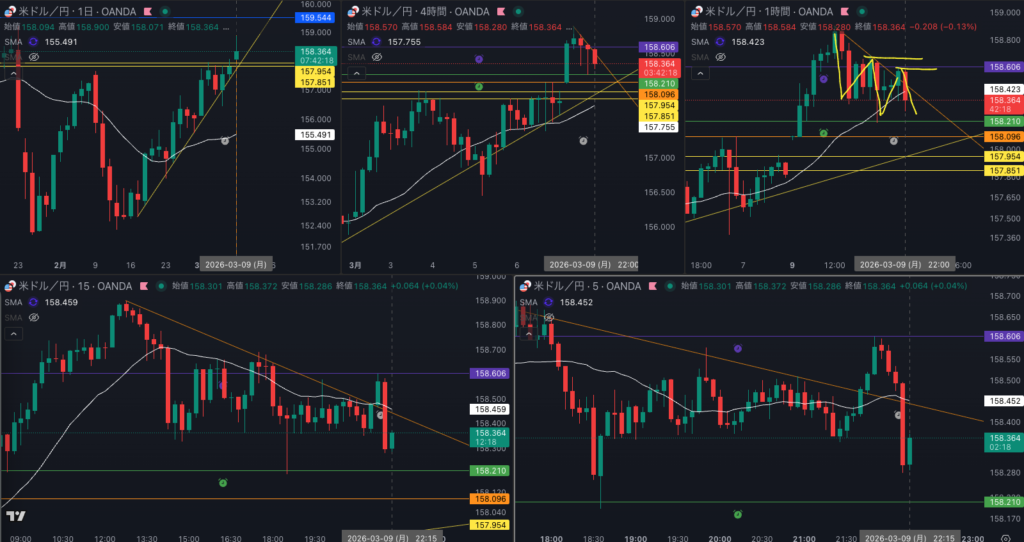Click the purple alarm icon on 5-minute chart
1024x542 pixels.
(x=737, y=349)
